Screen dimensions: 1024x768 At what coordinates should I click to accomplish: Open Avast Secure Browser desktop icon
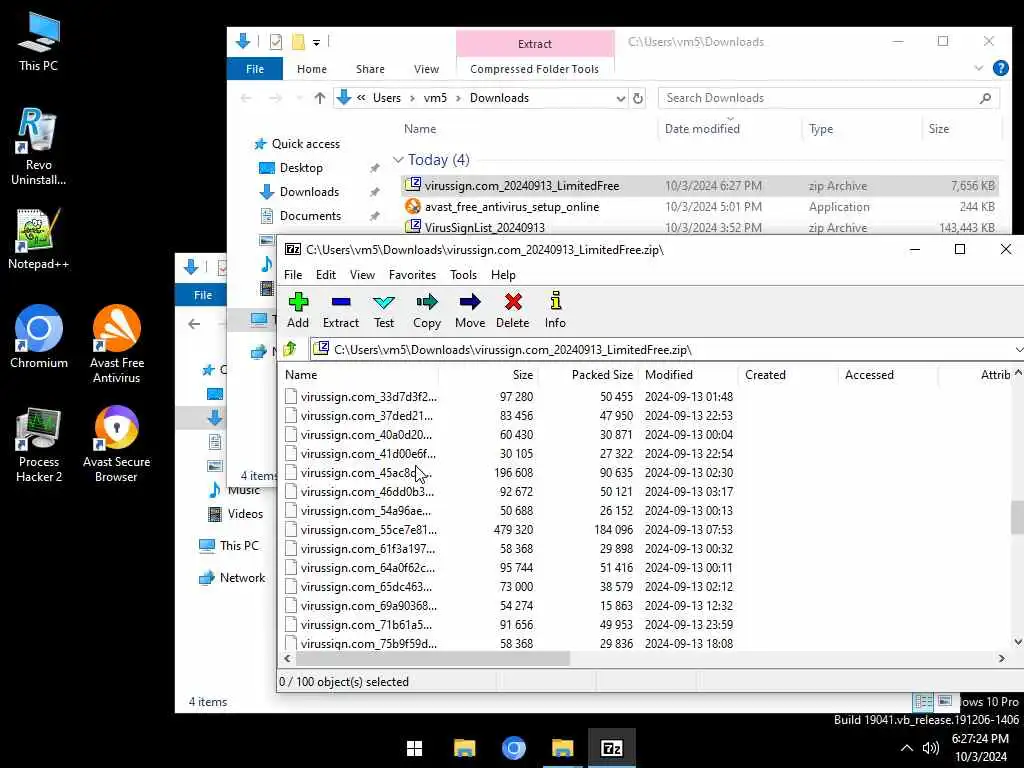pyautogui.click(x=116, y=444)
